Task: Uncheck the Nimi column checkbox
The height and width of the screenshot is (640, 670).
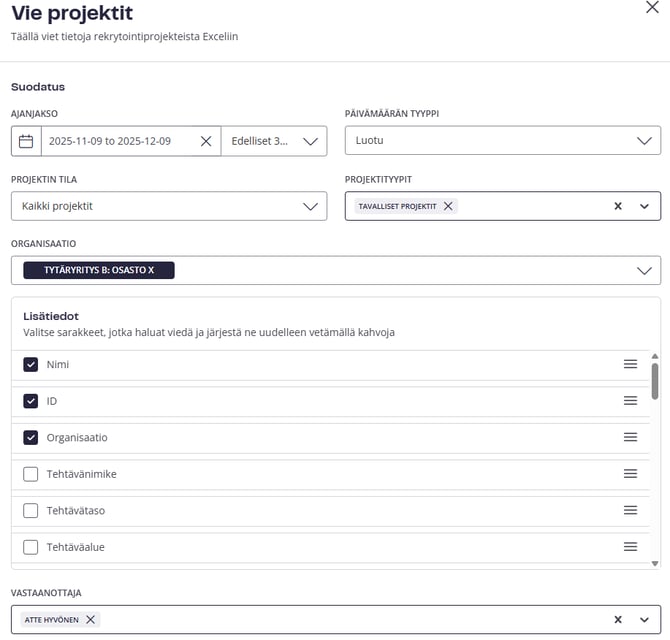Action: click(x=31, y=365)
